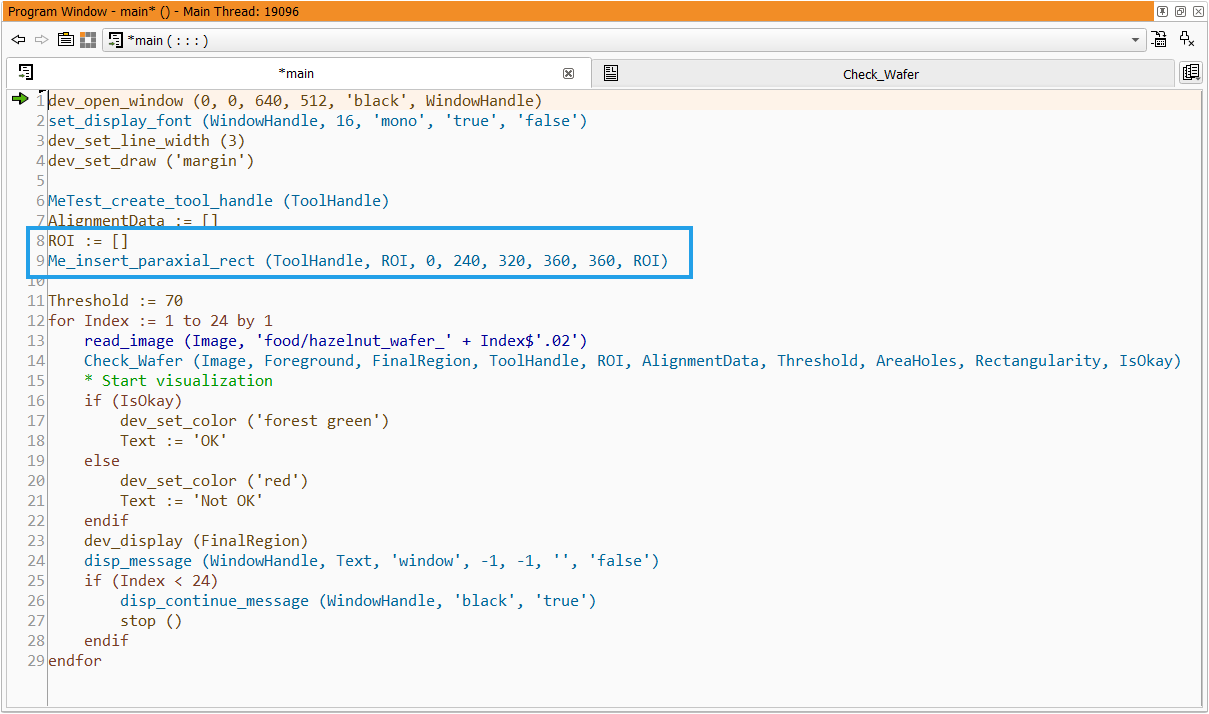1209x714 pixels.
Task: Close the *main tab
Action: pos(568,74)
